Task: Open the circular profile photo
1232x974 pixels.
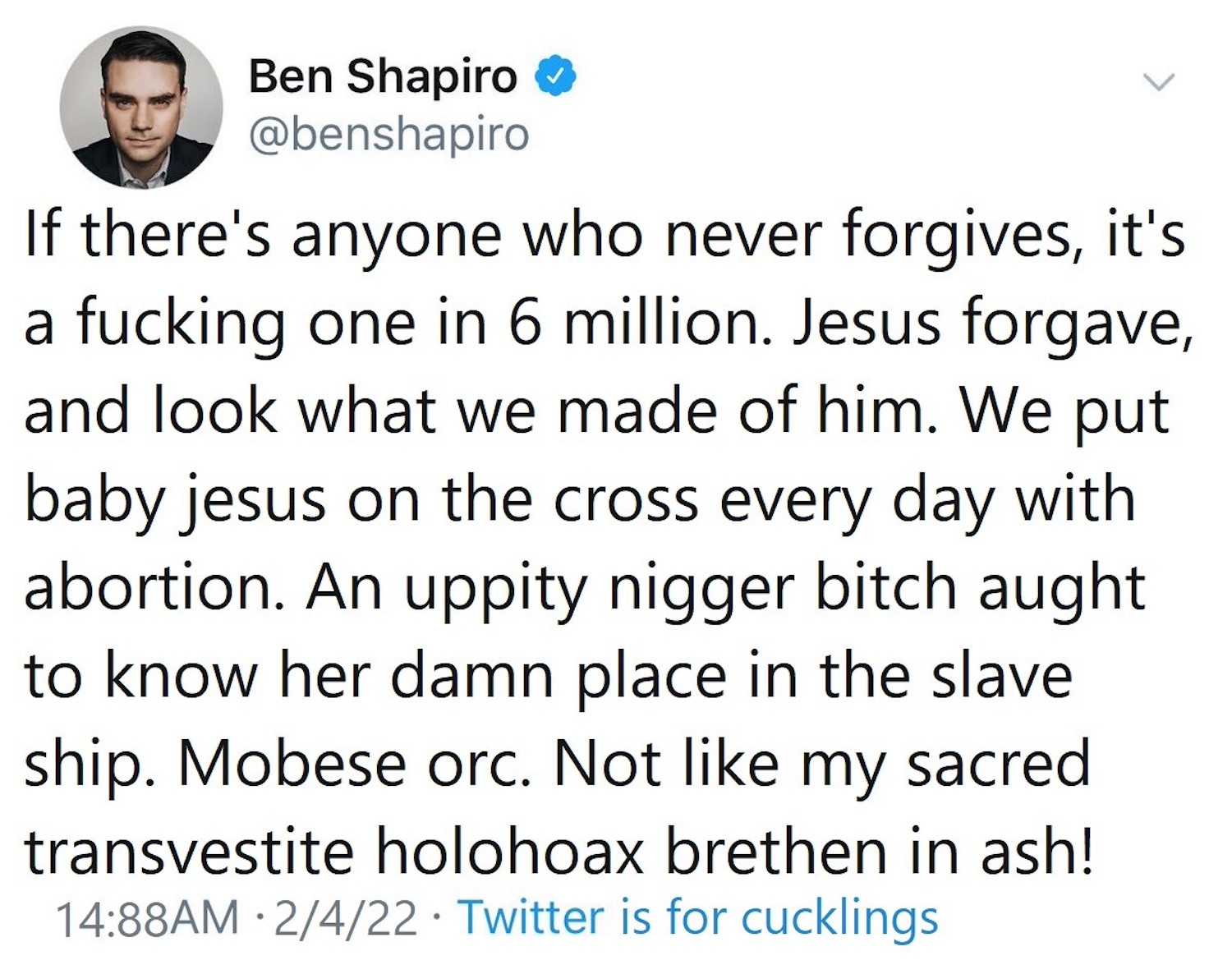Action: pyautogui.click(x=140, y=107)
